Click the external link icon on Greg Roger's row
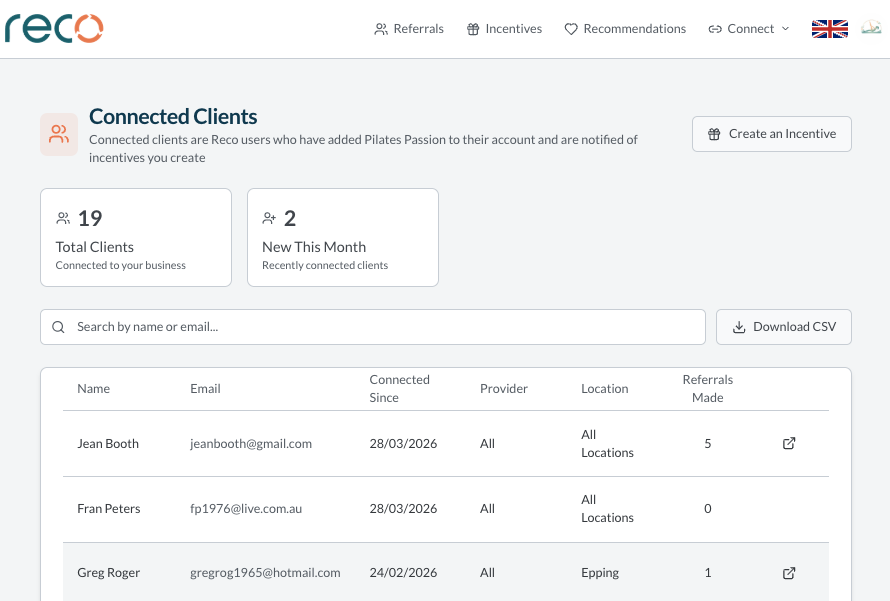The width and height of the screenshot is (890, 601). [x=789, y=573]
